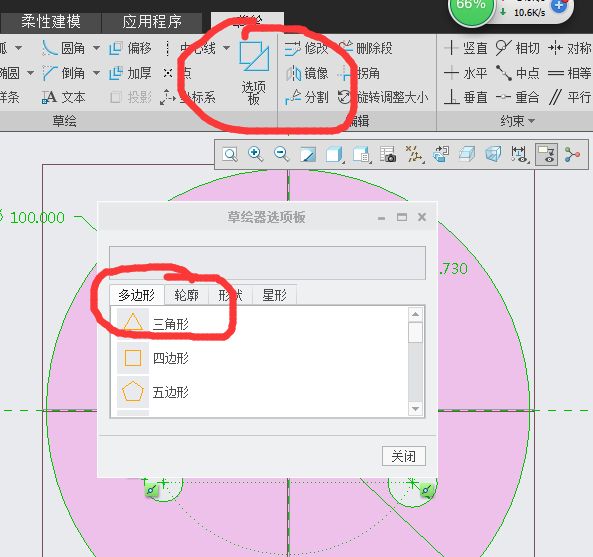Click the refit zoom-to-fit icon

pos(230,154)
